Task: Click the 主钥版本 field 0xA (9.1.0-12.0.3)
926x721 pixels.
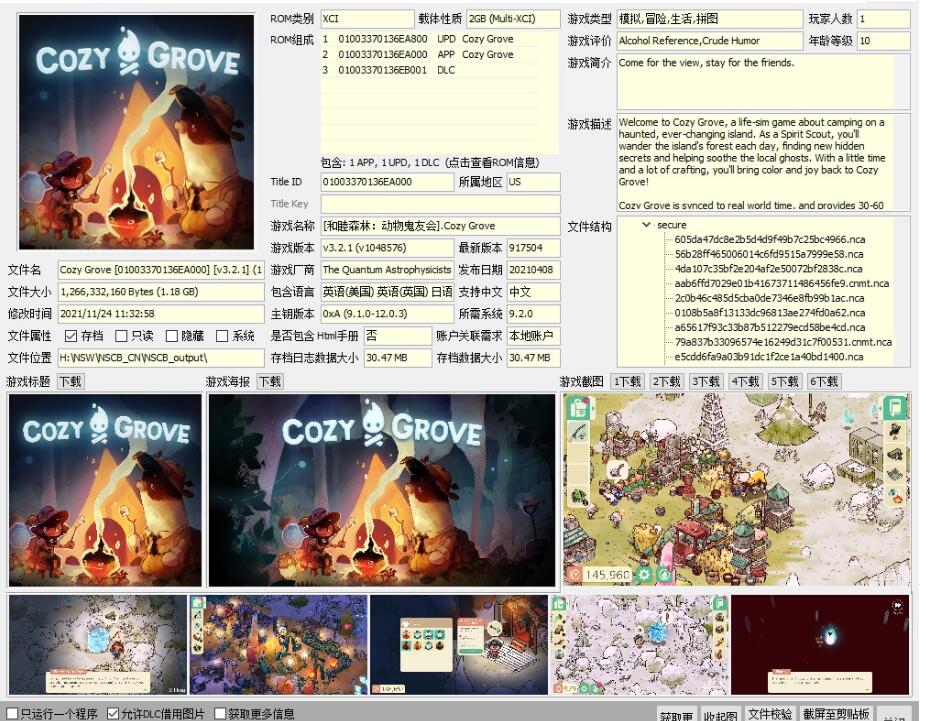Action: [x=387, y=314]
